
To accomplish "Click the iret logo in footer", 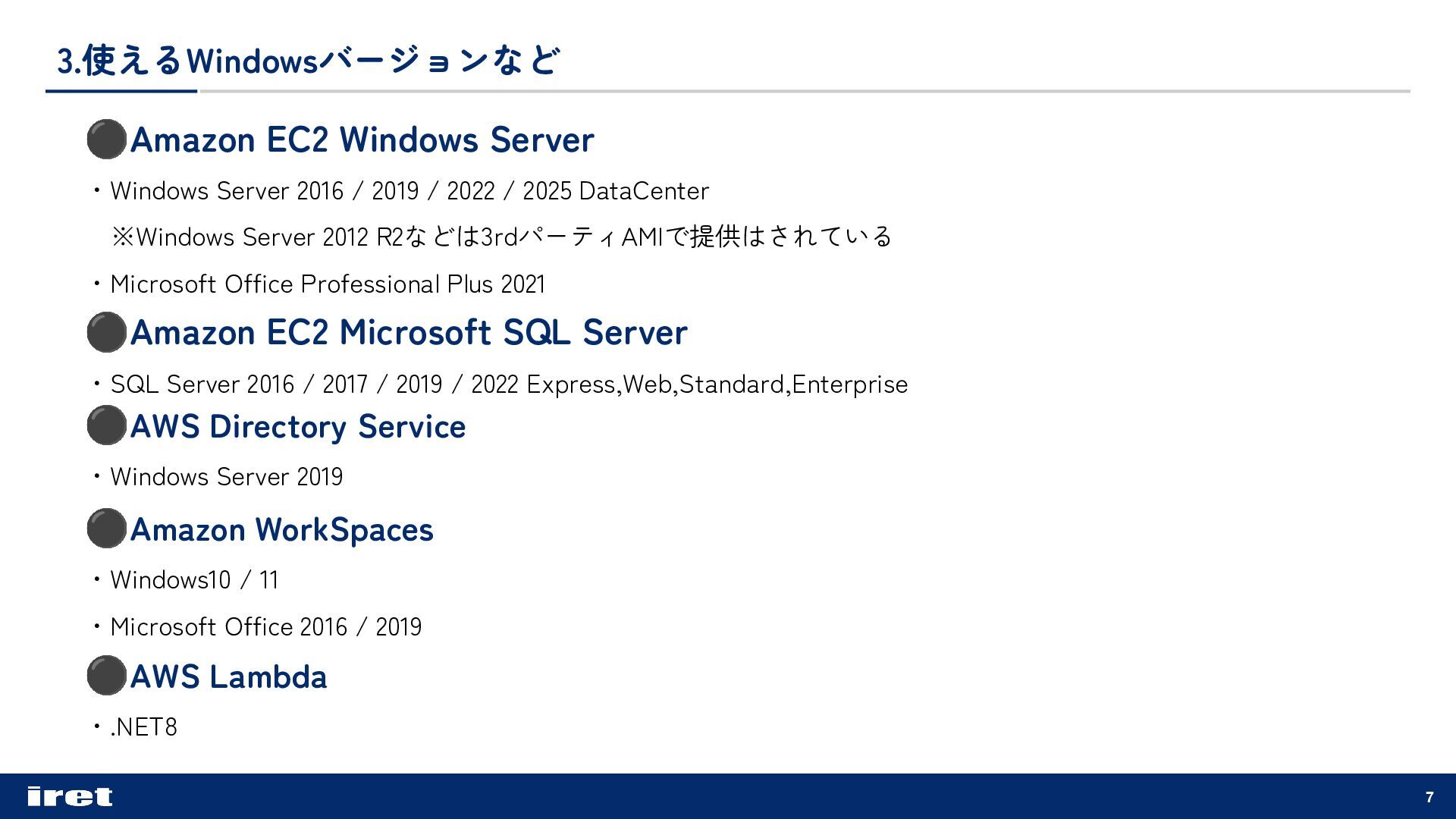I will coord(70,796).
